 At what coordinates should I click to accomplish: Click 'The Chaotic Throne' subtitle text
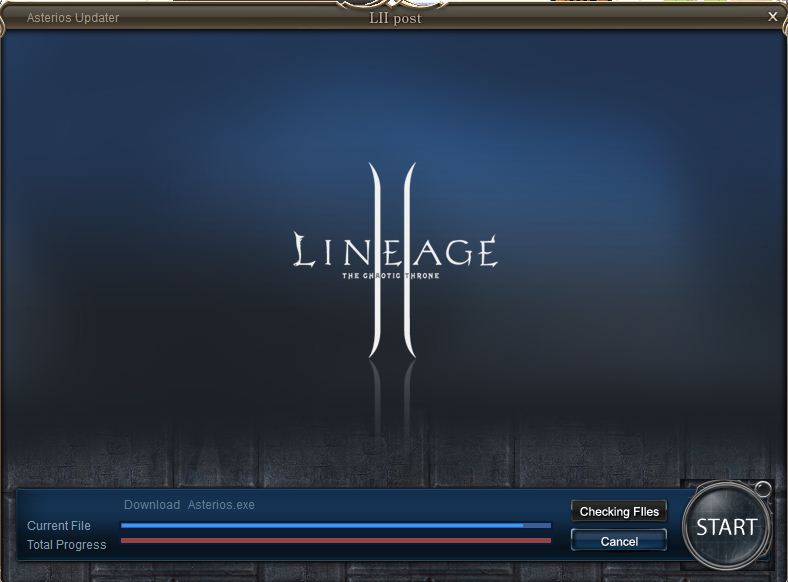[x=391, y=275]
